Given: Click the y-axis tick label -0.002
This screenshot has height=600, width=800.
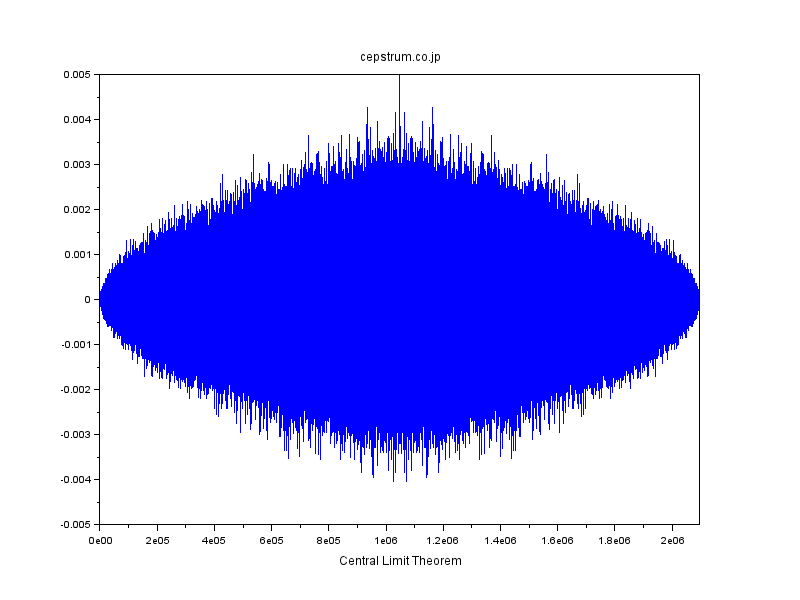Looking at the screenshot, I should point(76,389).
